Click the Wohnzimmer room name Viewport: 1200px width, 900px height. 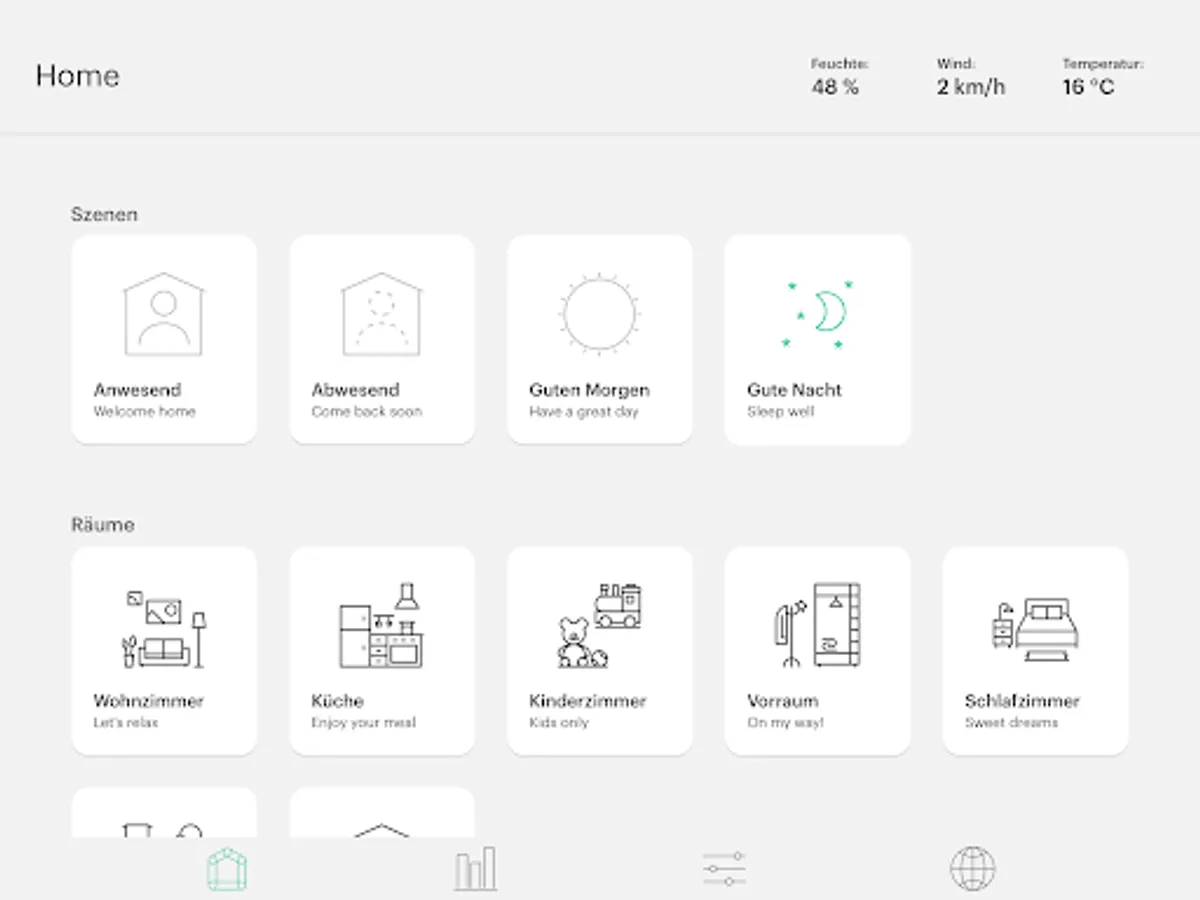148,701
